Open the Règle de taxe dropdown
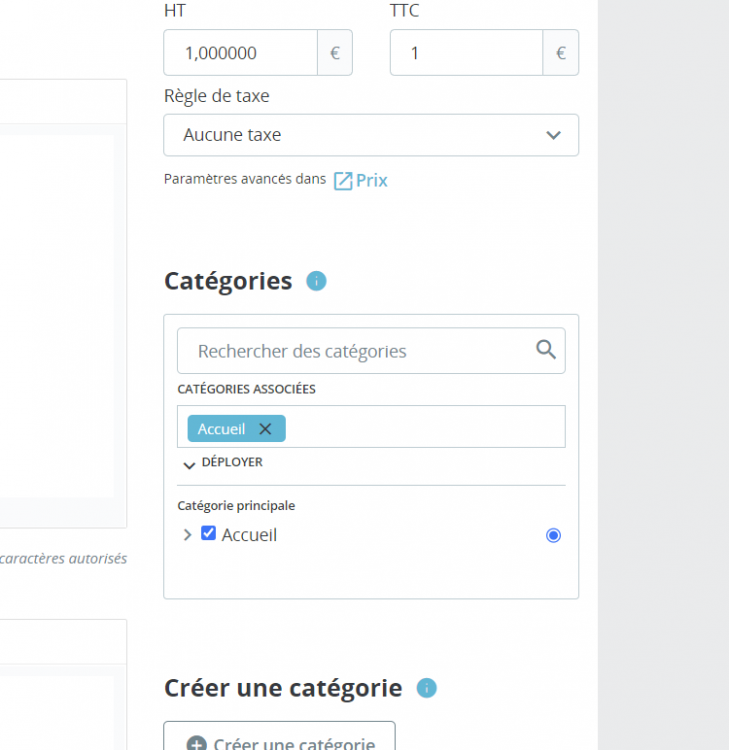 click(371, 135)
